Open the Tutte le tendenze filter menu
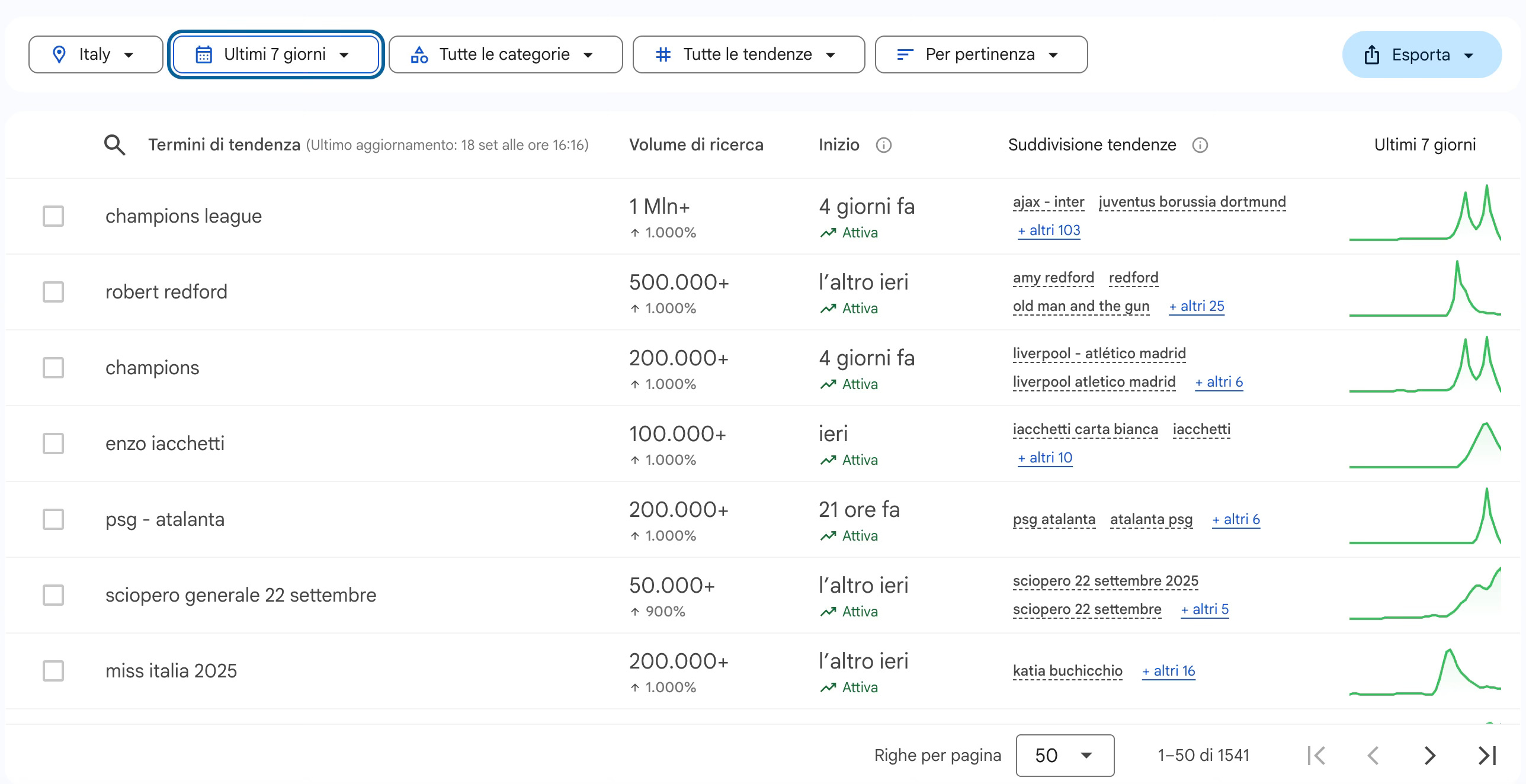This screenshot has height=784, width=1526. coord(748,54)
